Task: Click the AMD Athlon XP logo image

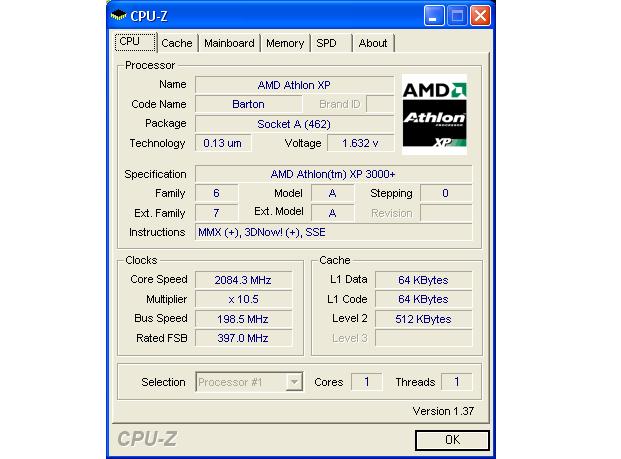Action: pyautogui.click(x=434, y=114)
